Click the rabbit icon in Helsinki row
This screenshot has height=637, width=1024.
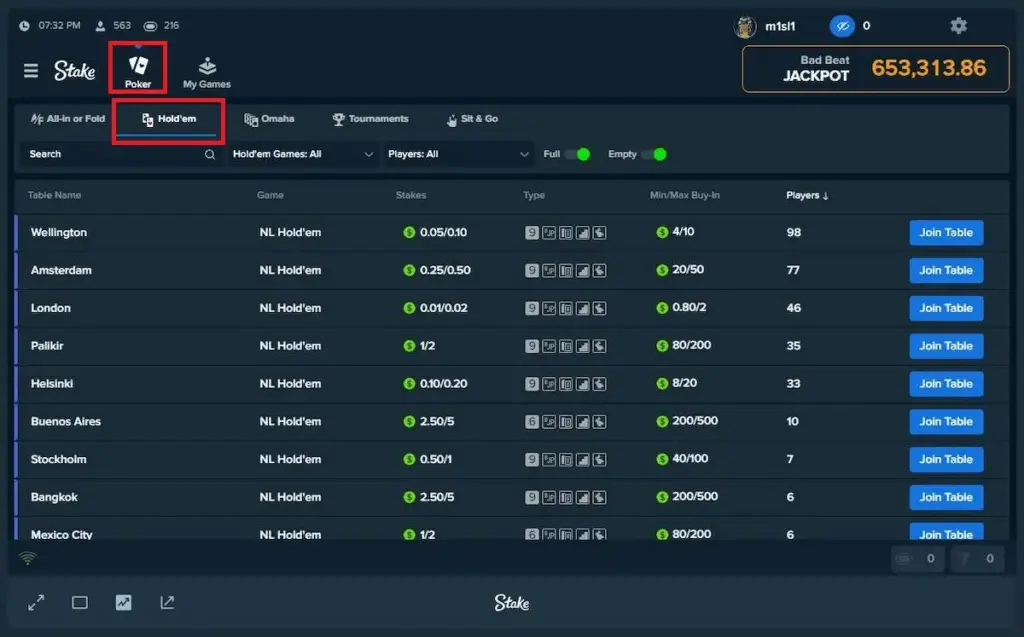click(600, 384)
